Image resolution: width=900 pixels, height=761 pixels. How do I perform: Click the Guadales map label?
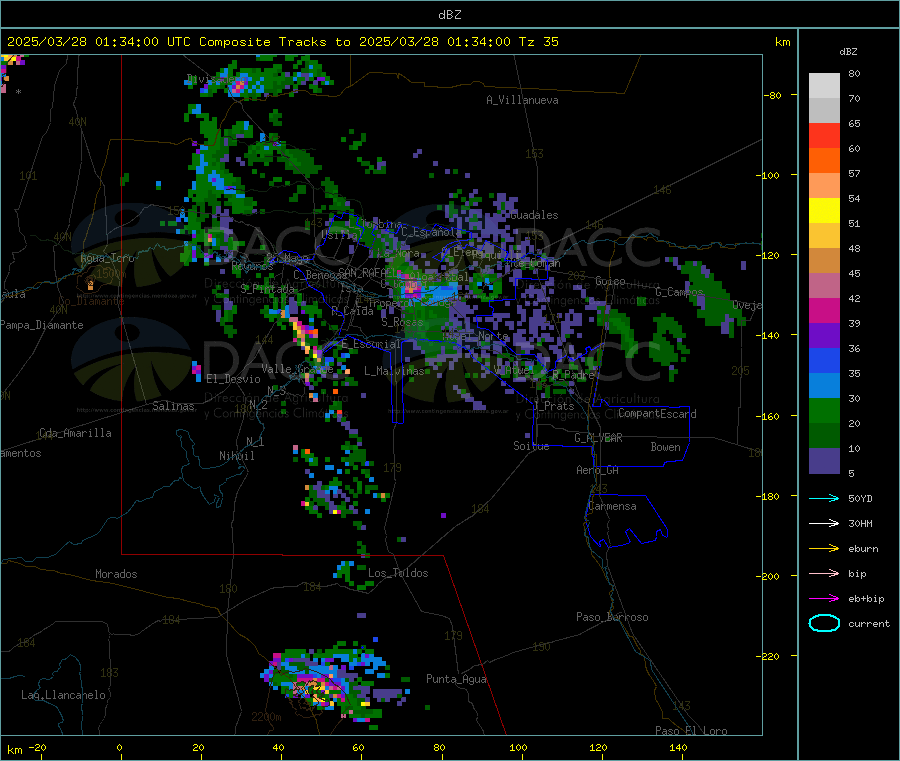coord(534,215)
